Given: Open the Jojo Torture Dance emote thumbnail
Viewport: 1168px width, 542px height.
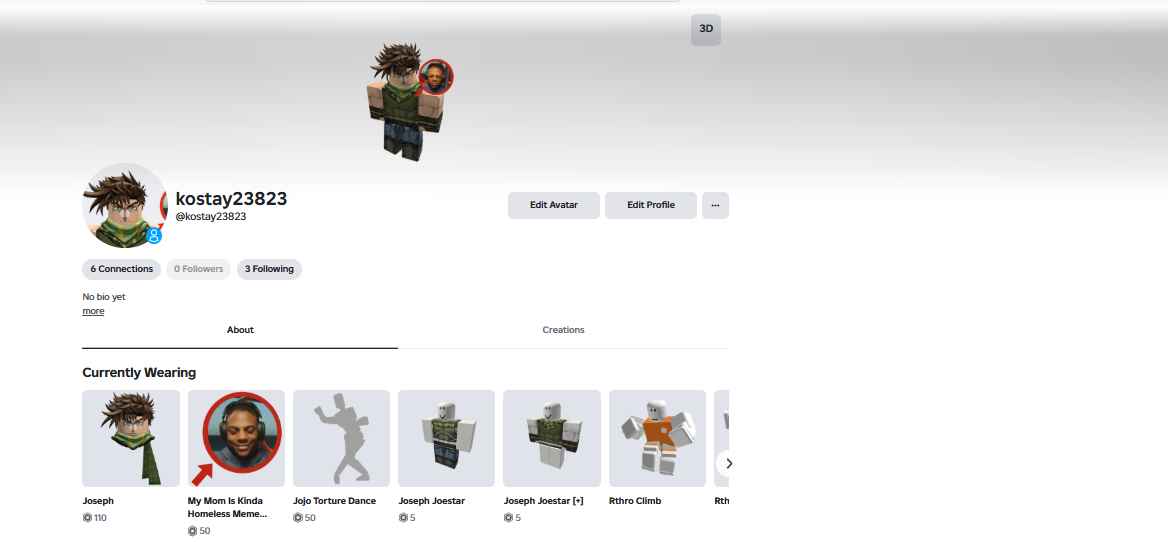Looking at the screenshot, I should pos(341,439).
